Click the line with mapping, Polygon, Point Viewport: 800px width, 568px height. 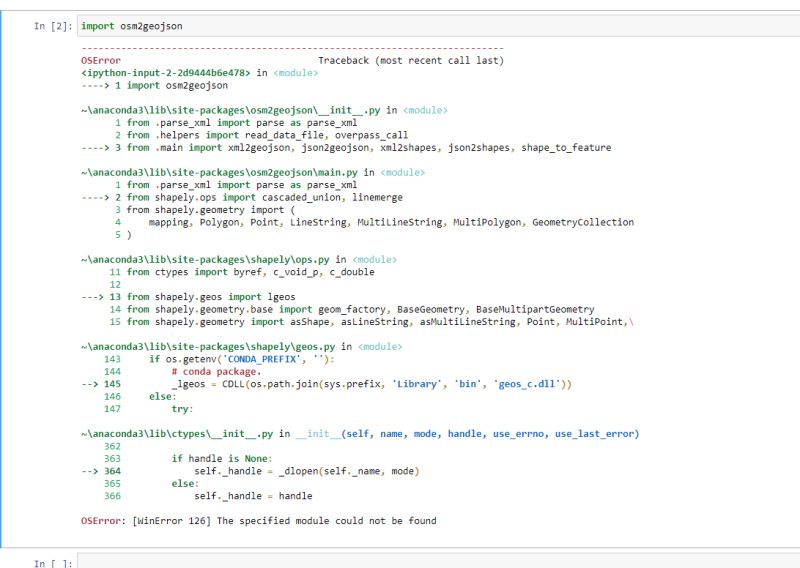[x=374, y=223]
